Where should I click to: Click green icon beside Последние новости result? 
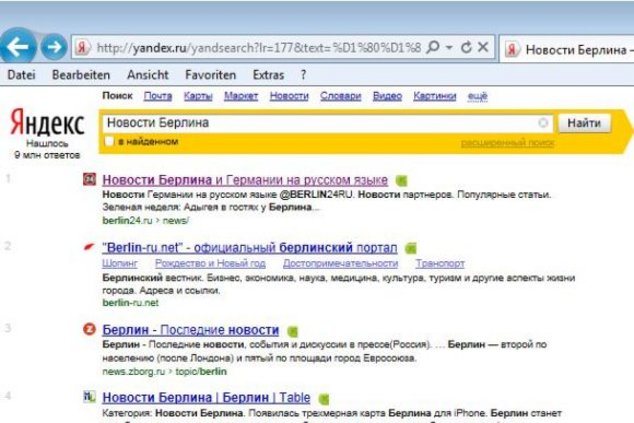pos(292,332)
